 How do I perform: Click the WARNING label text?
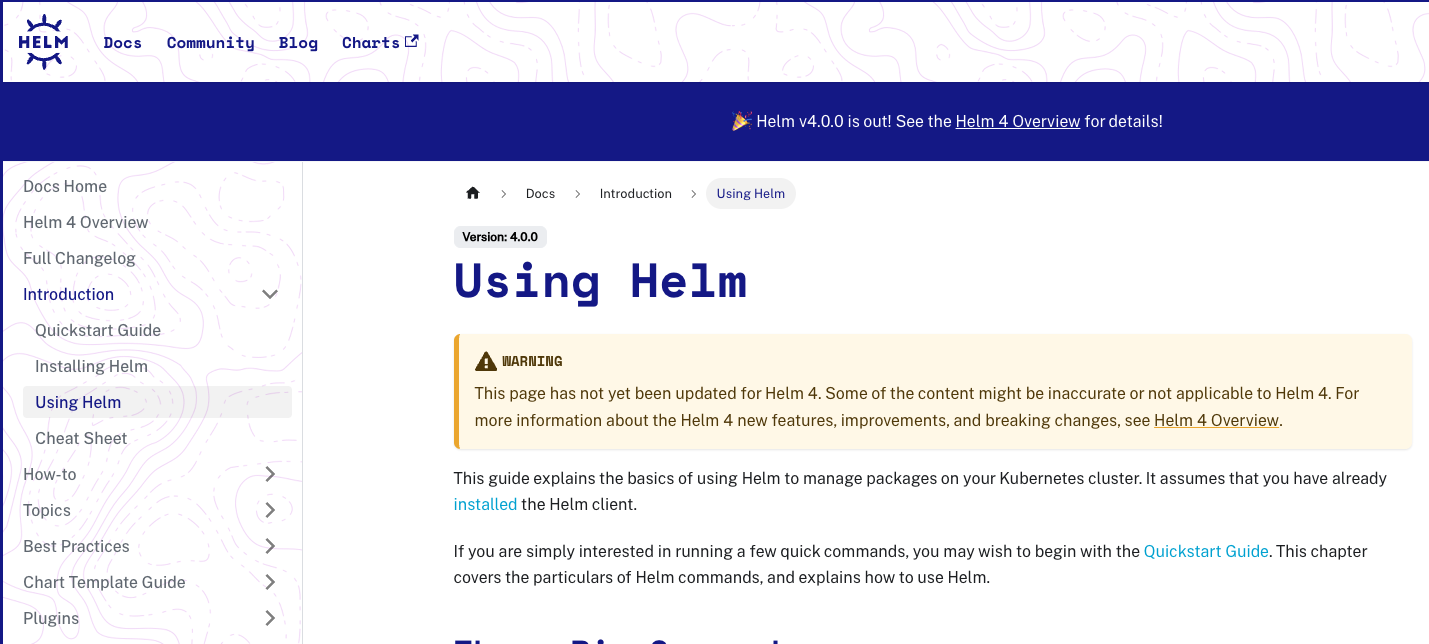[x=532, y=361]
